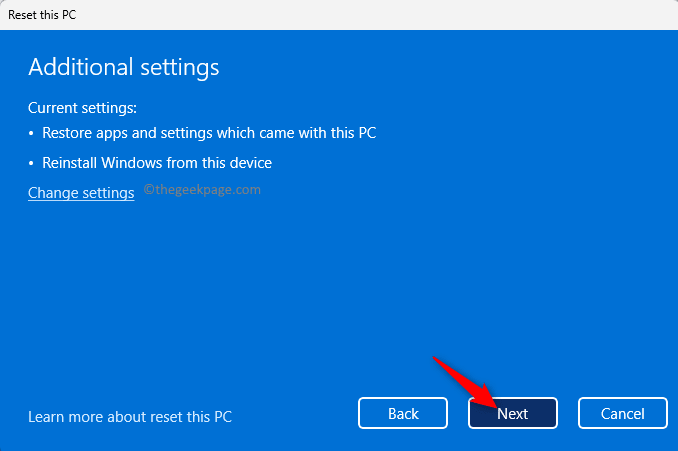Click the bullet beside Reinstall Windows
The width and height of the screenshot is (678, 451).
coord(32,163)
